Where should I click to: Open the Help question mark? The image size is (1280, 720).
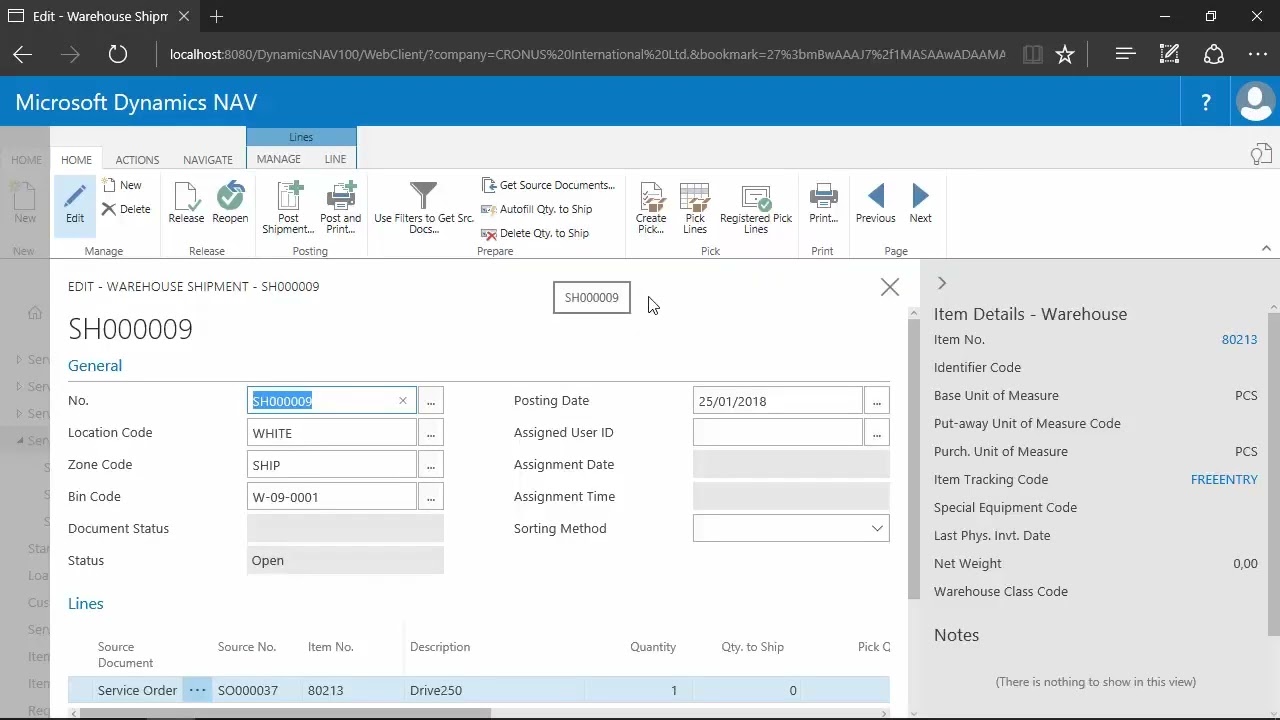1205,102
